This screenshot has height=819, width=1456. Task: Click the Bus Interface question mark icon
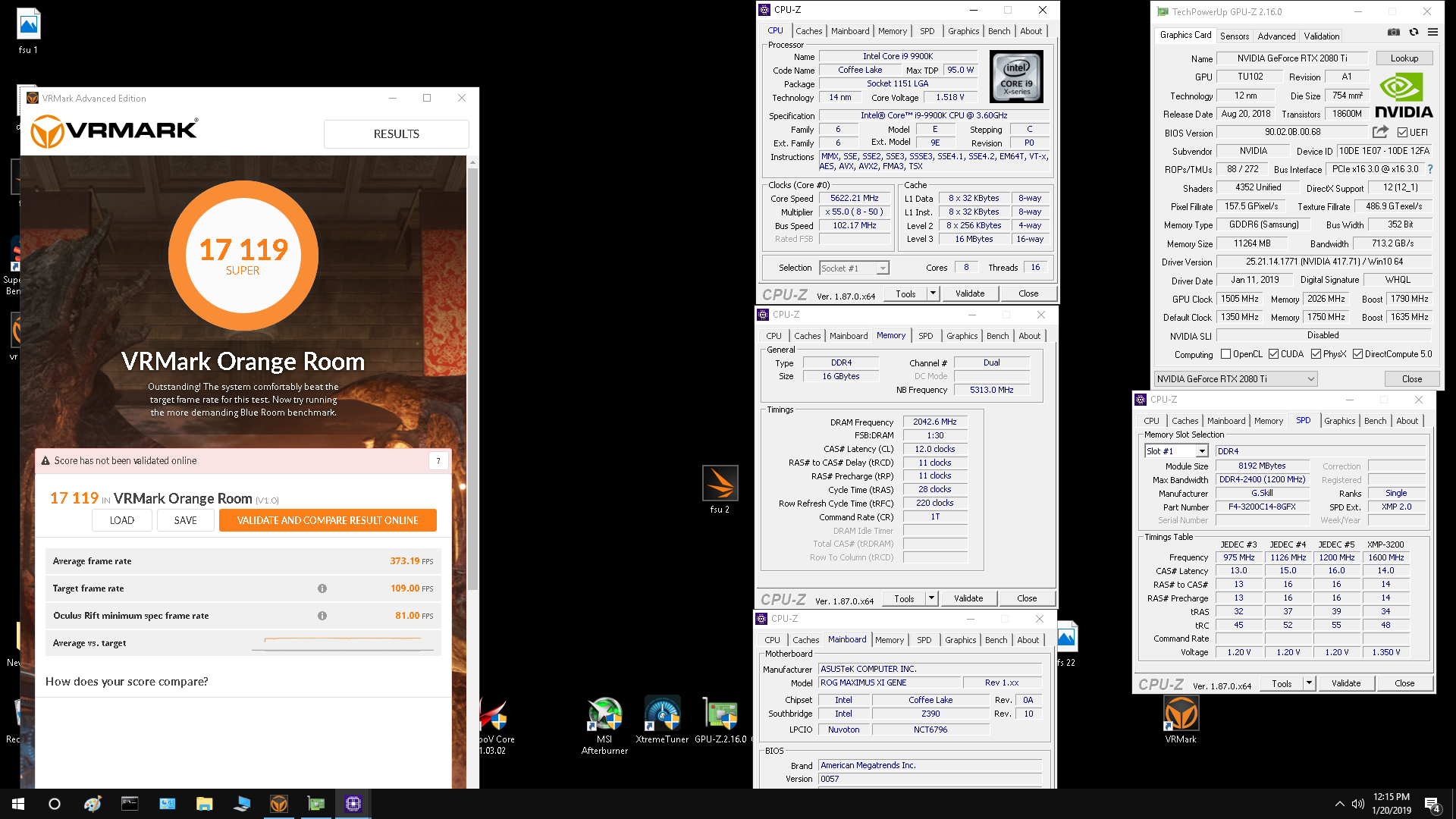(x=1430, y=169)
